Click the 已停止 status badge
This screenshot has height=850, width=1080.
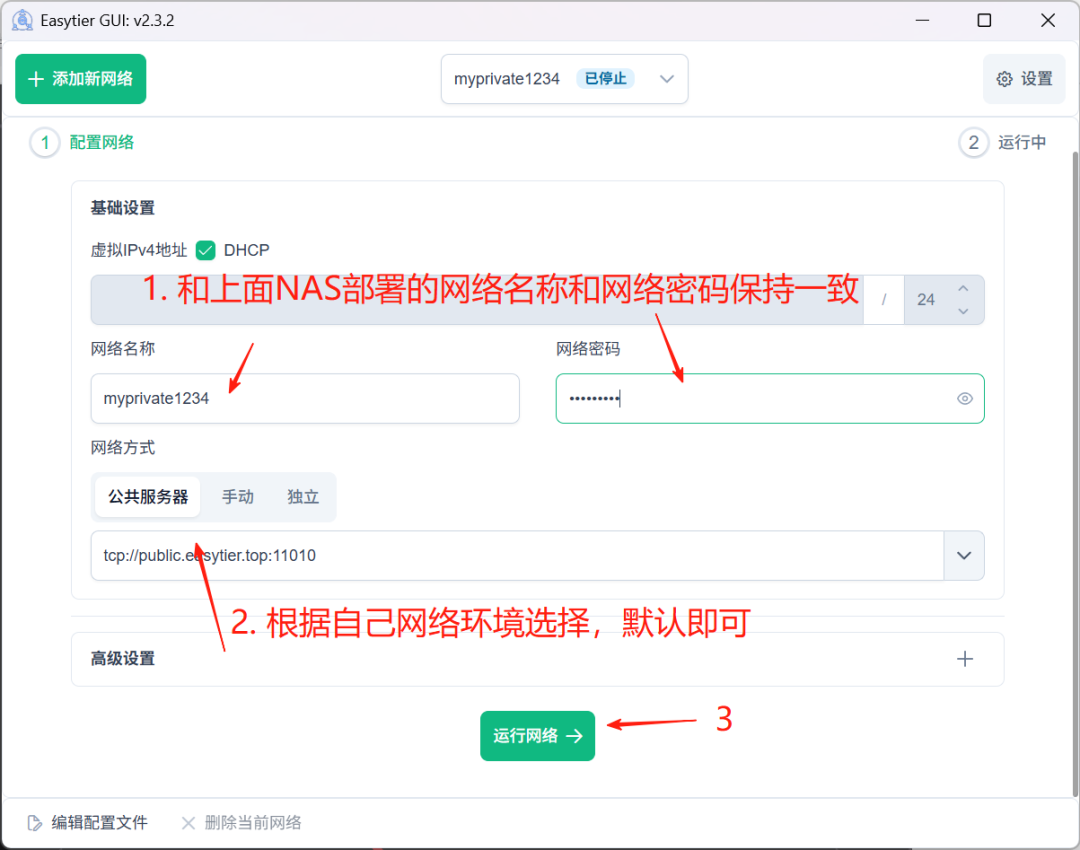pyautogui.click(x=605, y=79)
